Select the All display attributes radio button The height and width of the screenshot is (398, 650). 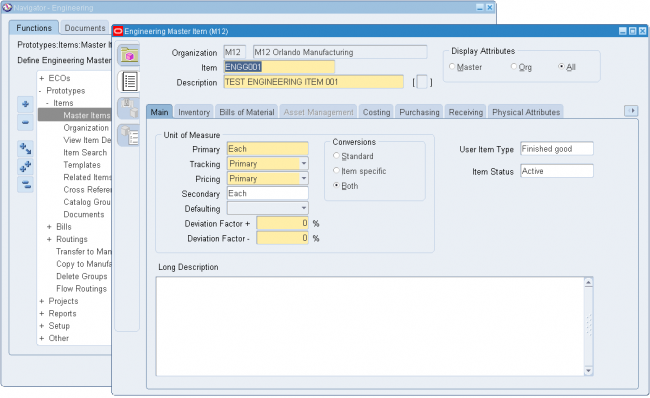pos(561,67)
